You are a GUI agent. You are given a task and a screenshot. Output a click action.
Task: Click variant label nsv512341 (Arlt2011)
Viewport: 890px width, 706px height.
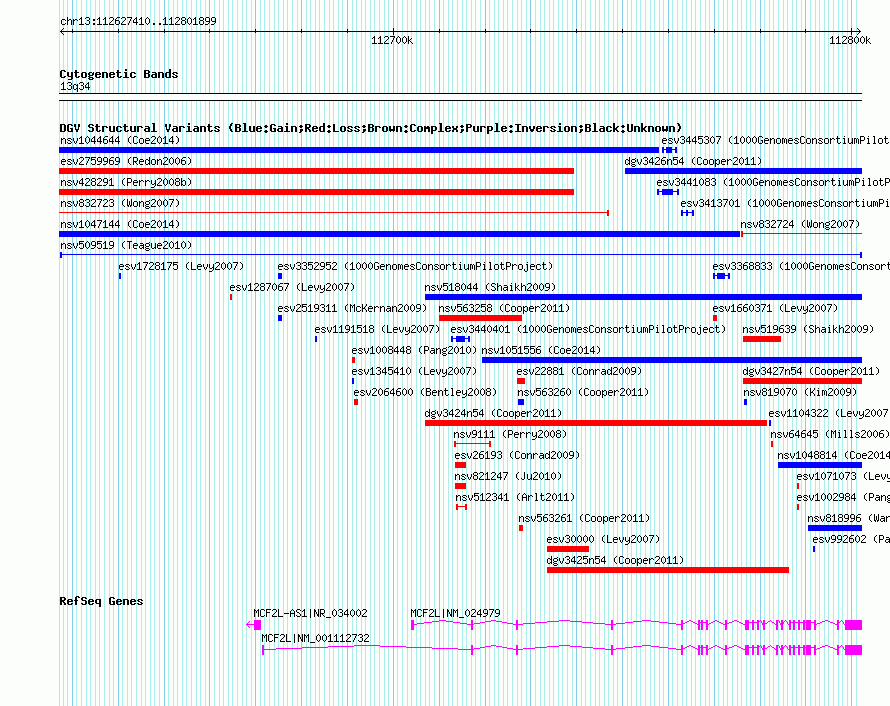pos(515,497)
